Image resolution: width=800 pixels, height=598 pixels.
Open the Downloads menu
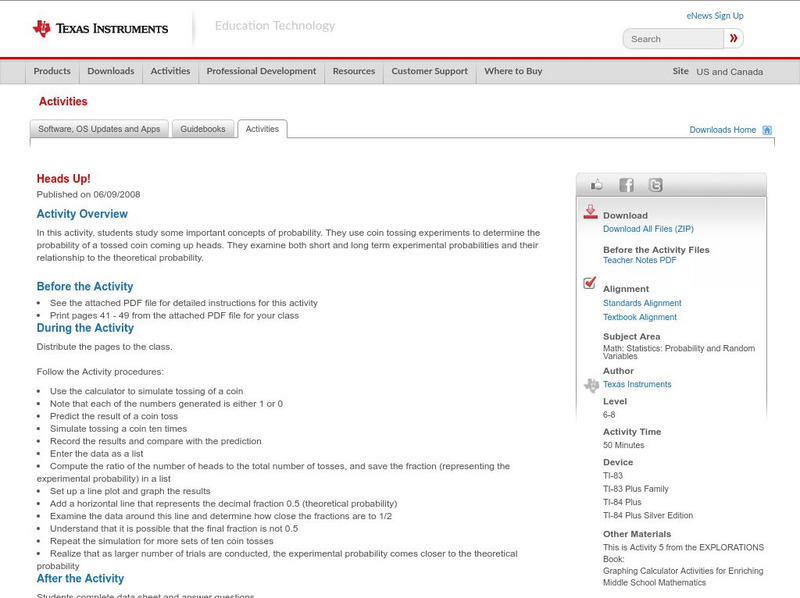[111, 71]
